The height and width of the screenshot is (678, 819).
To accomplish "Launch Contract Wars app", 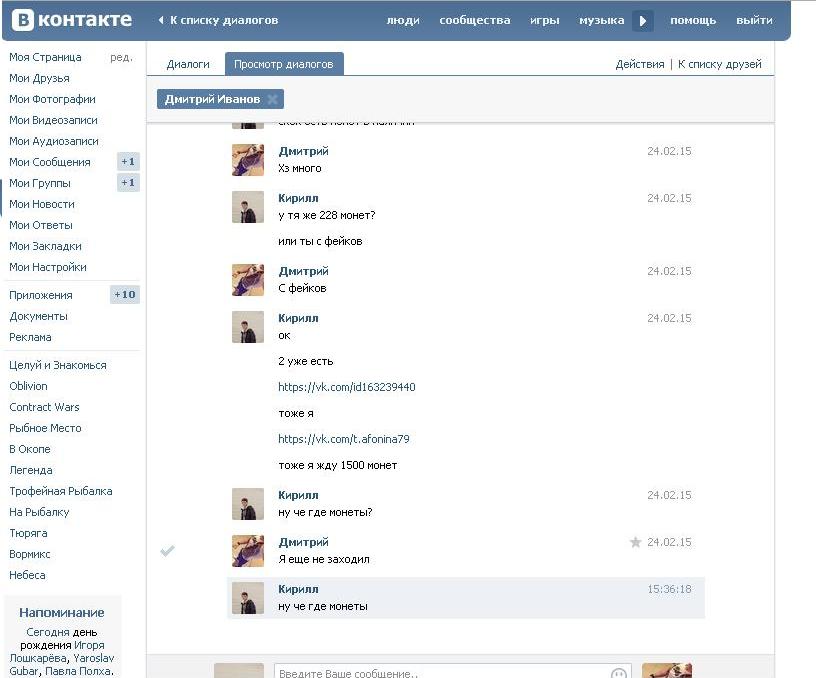I will click(x=44, y=407).
